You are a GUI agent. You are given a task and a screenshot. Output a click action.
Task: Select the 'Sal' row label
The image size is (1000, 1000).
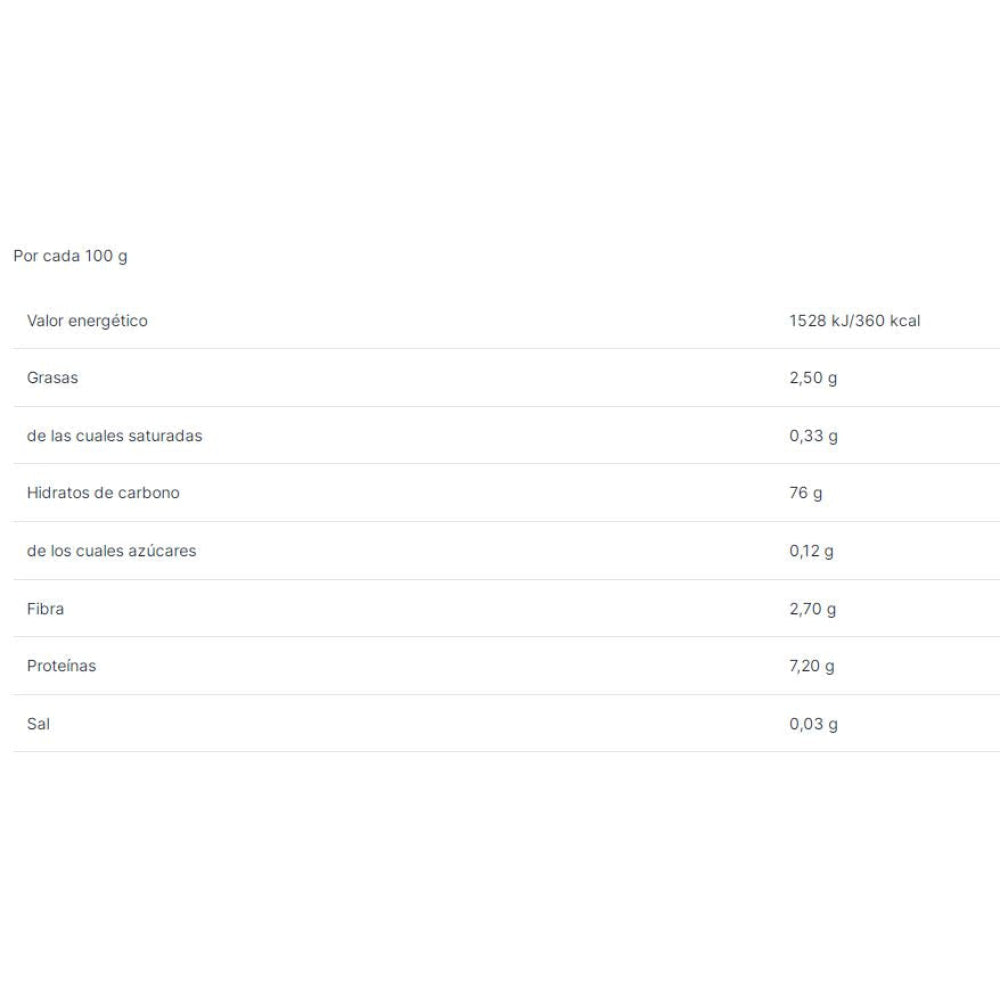38,723
